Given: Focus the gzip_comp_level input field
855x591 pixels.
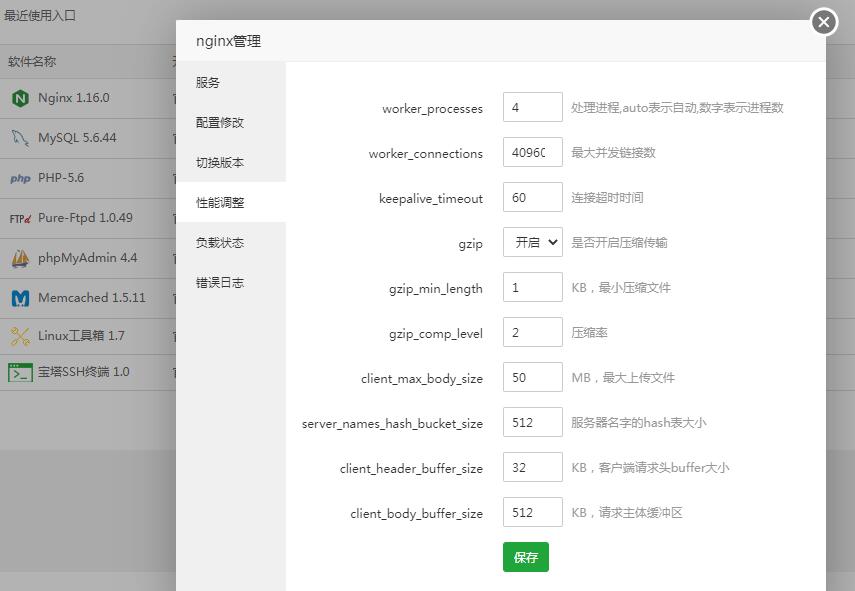Looking at the screenshot, I should point(533,332).
